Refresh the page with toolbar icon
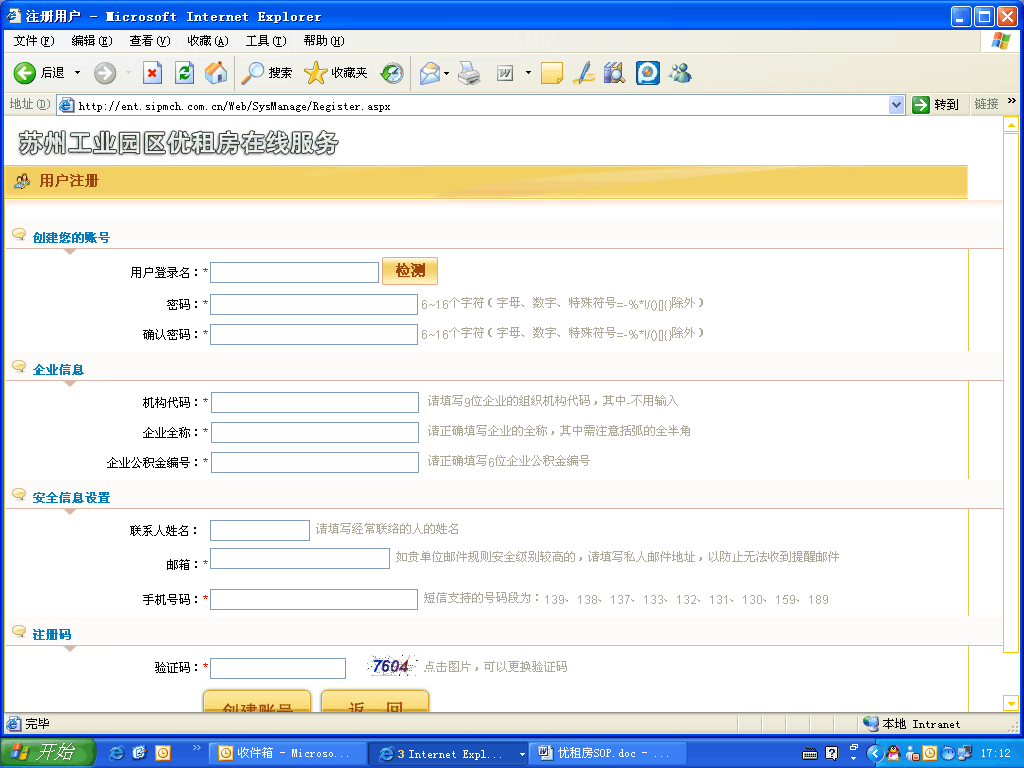The height and width of the screenshot is (768, 1024). point(184,73)
